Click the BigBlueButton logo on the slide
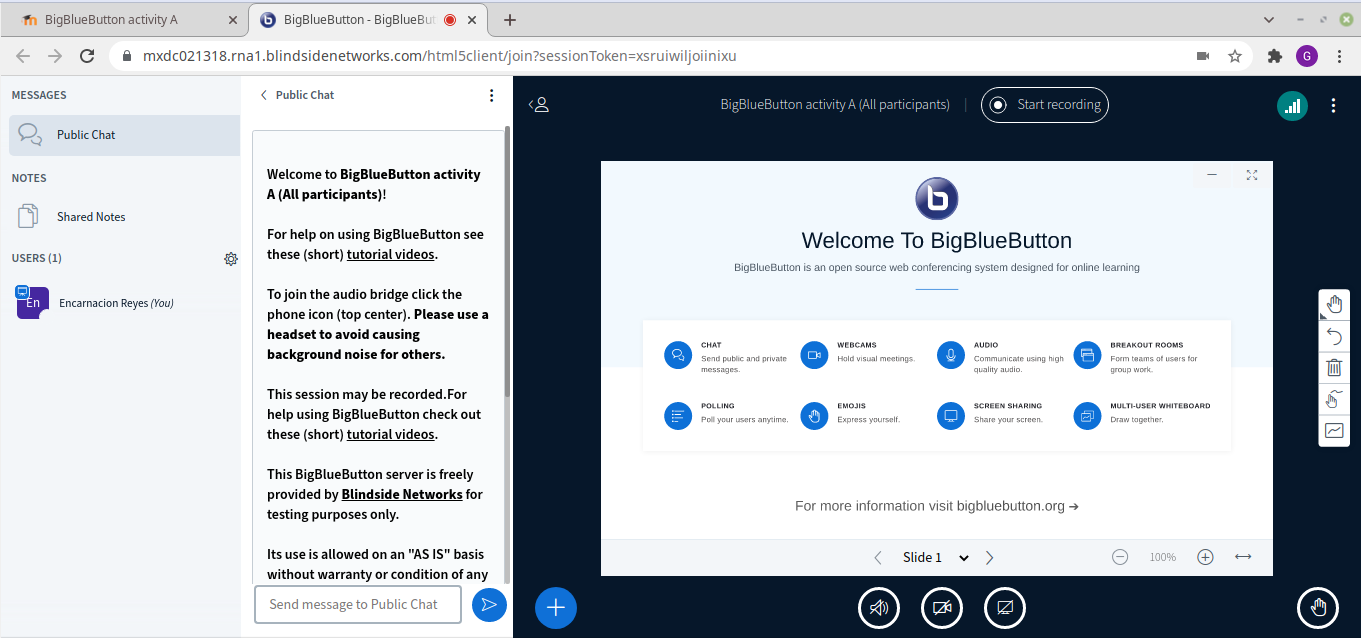This screenshot has width=1361, height=638. pos(937,199)
